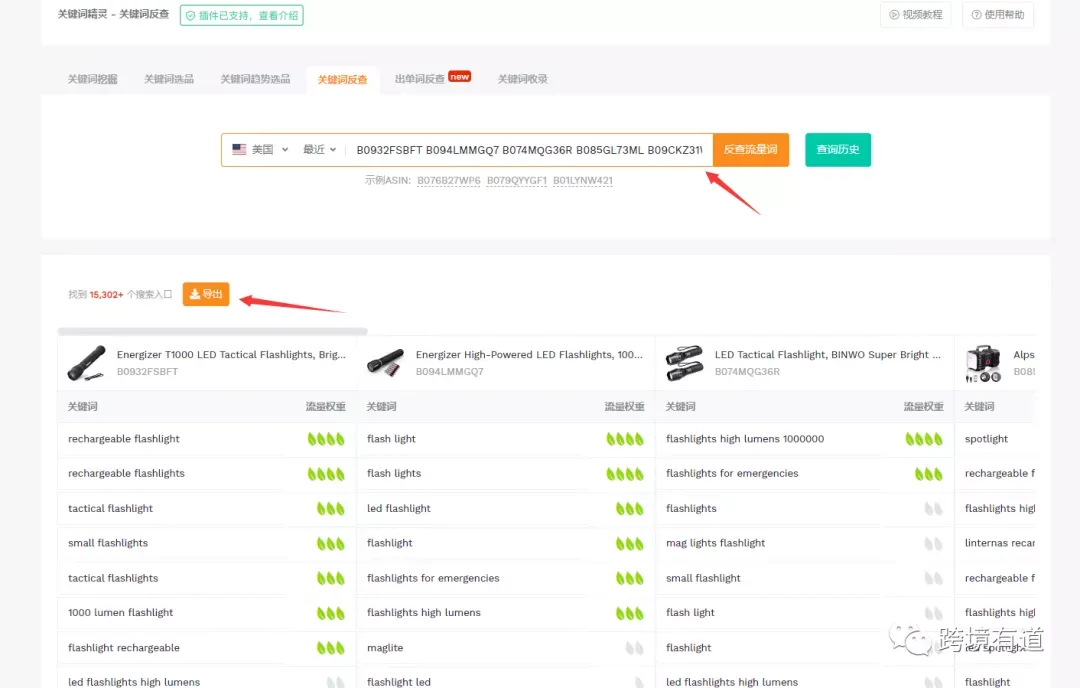
Task: Click grey weight flames for 'mag lights flashlight'
Action: pyautogui.click(x=933, y=543)
